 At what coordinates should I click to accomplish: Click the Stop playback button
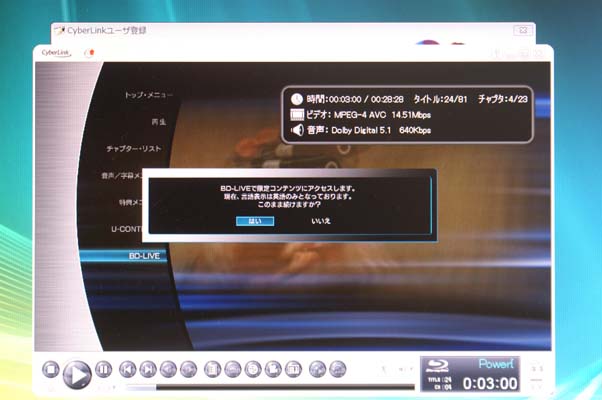51,370
